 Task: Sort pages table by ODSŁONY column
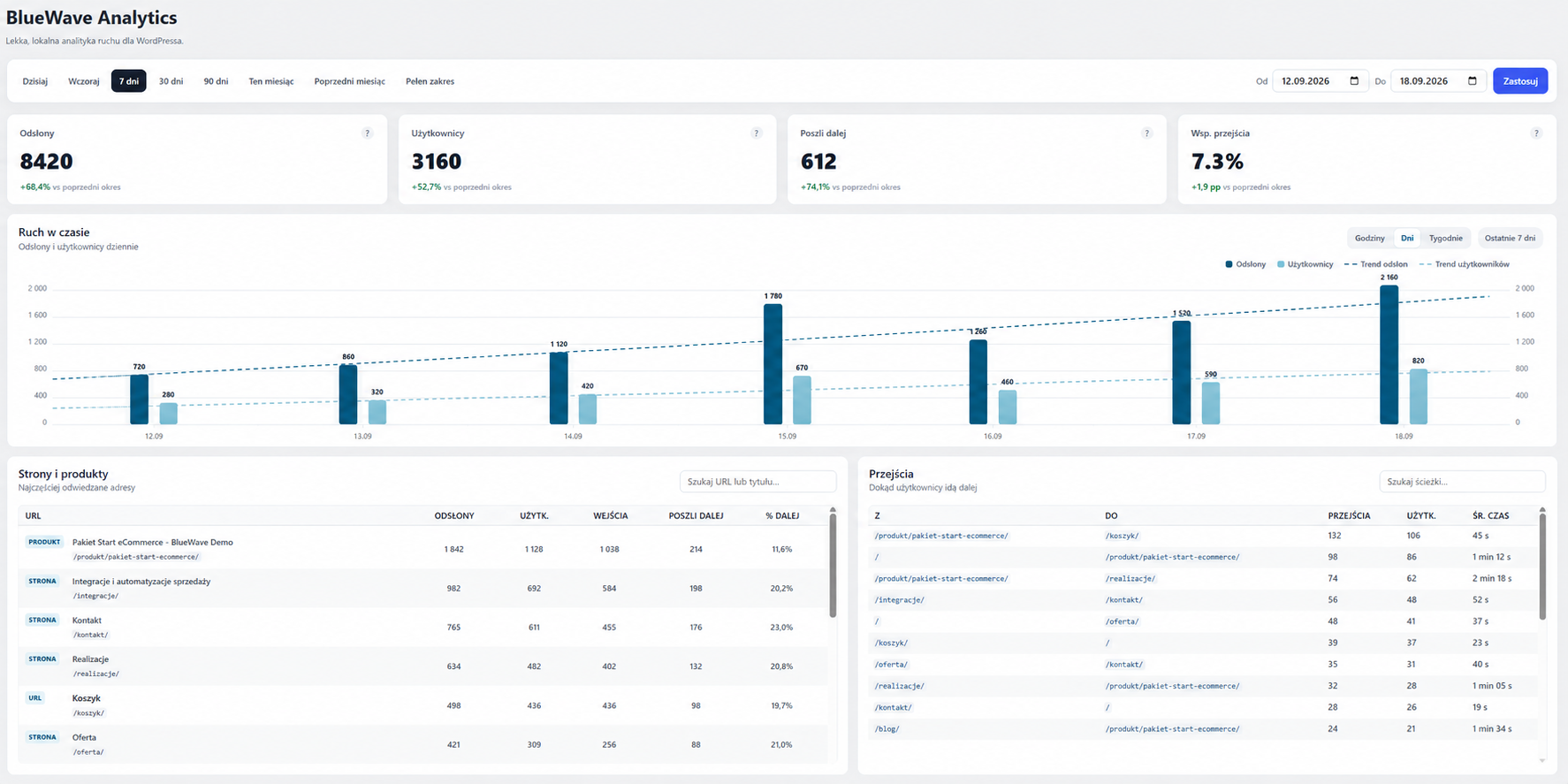454,515
